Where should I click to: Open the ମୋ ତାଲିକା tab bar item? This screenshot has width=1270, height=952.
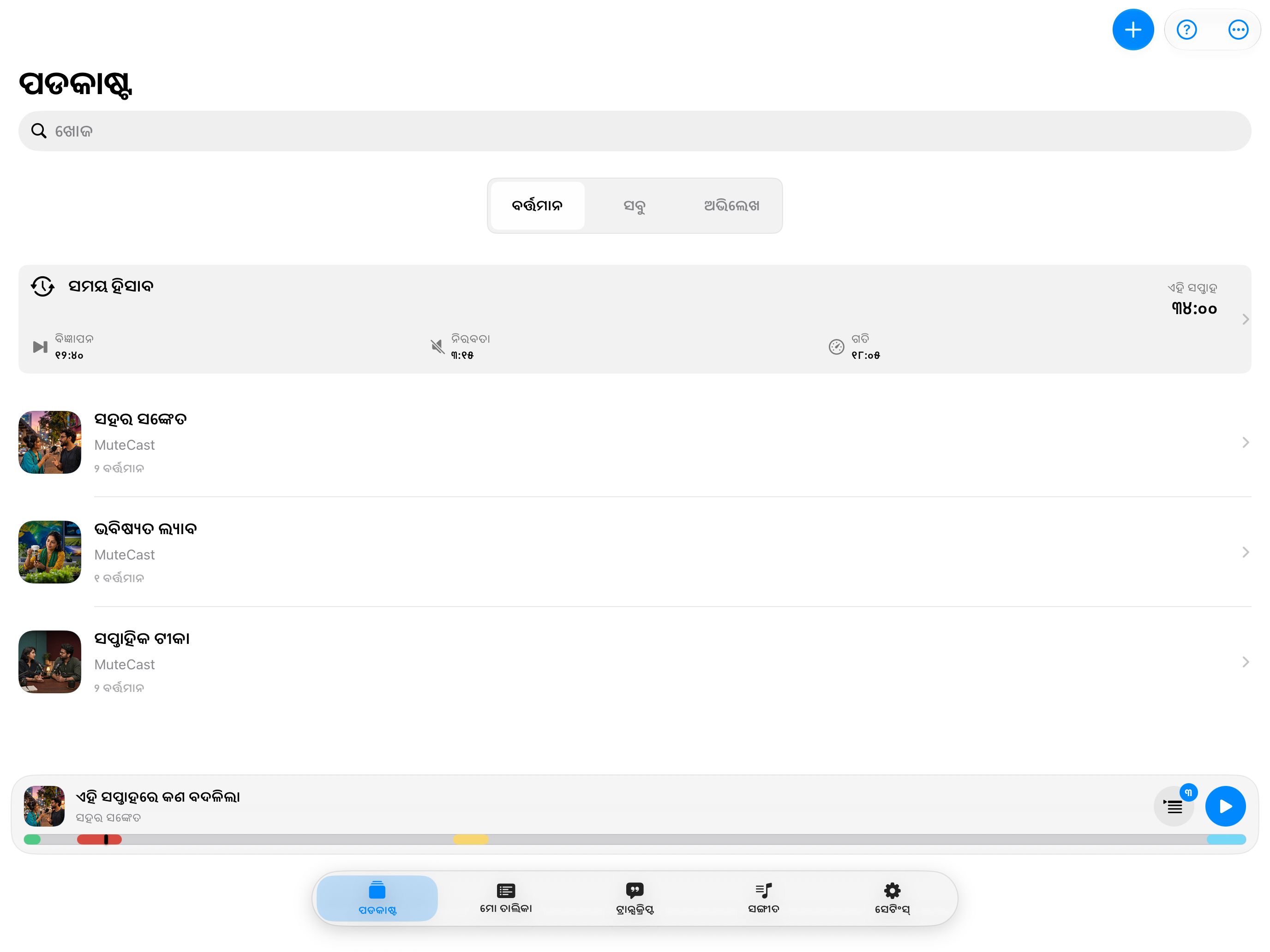point(506,898)
